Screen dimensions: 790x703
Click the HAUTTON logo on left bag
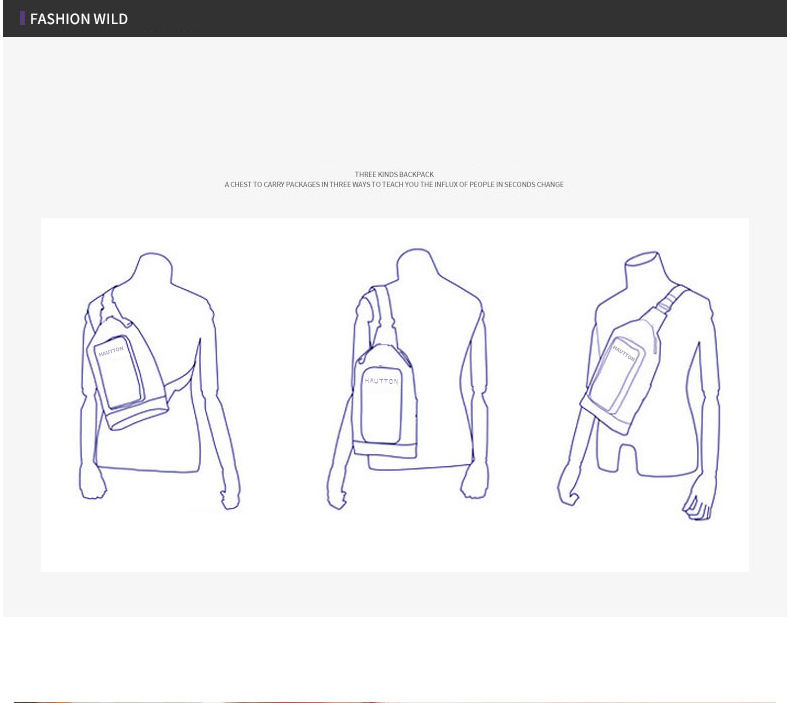point(111,351)
